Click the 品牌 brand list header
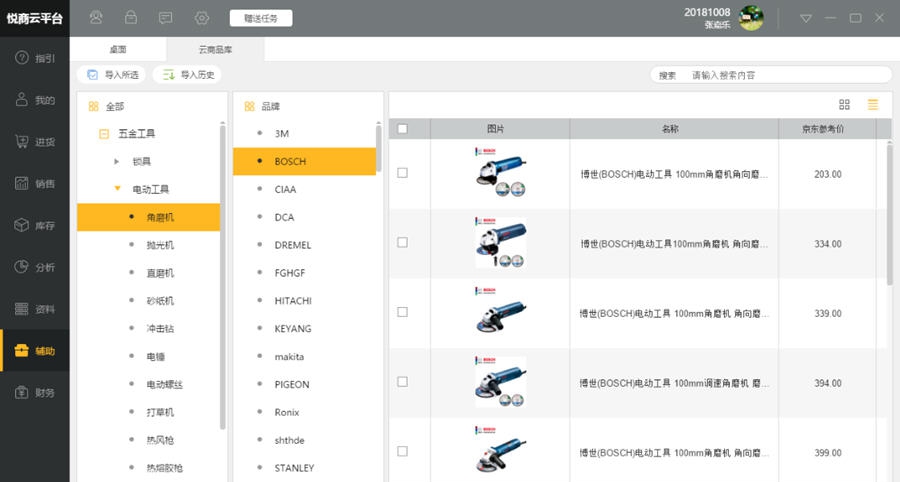The width and height of the screenshot is (900, 482). tap(262, 106)
